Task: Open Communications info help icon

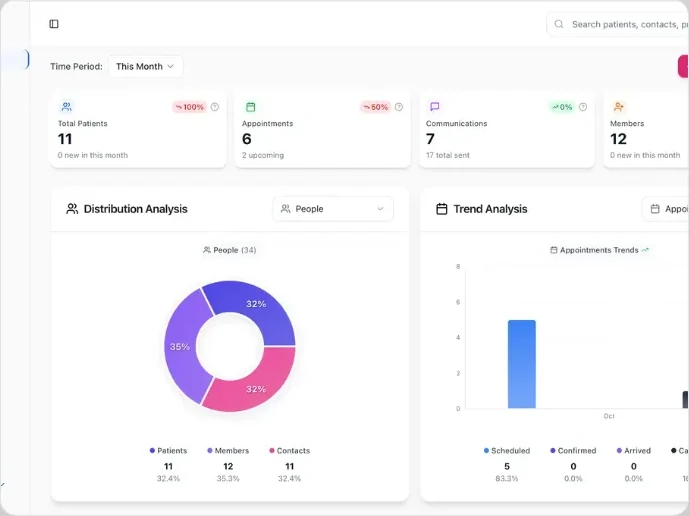Action: click(x=583, y=107)
